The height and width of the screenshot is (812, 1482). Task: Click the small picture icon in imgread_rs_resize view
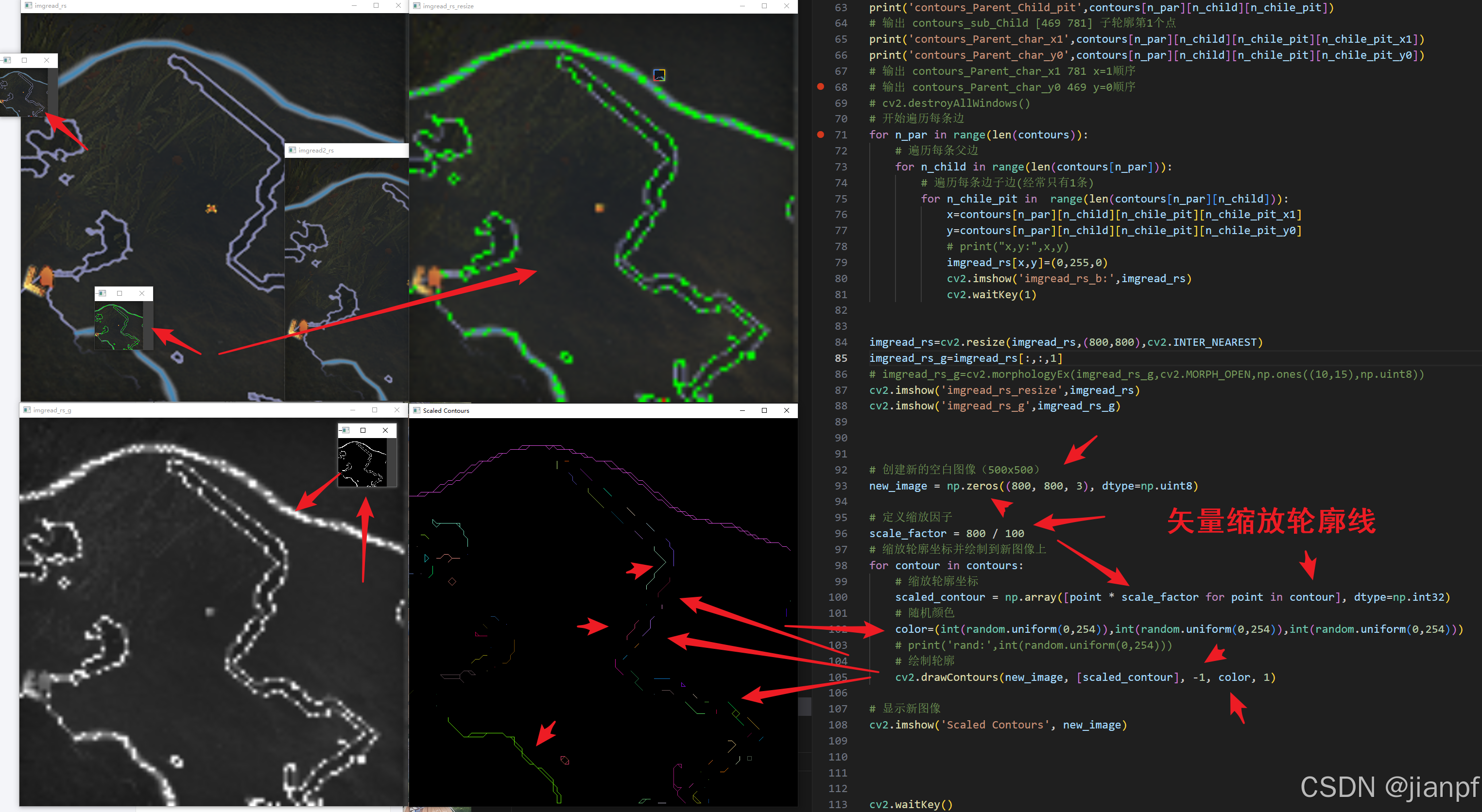659,75
